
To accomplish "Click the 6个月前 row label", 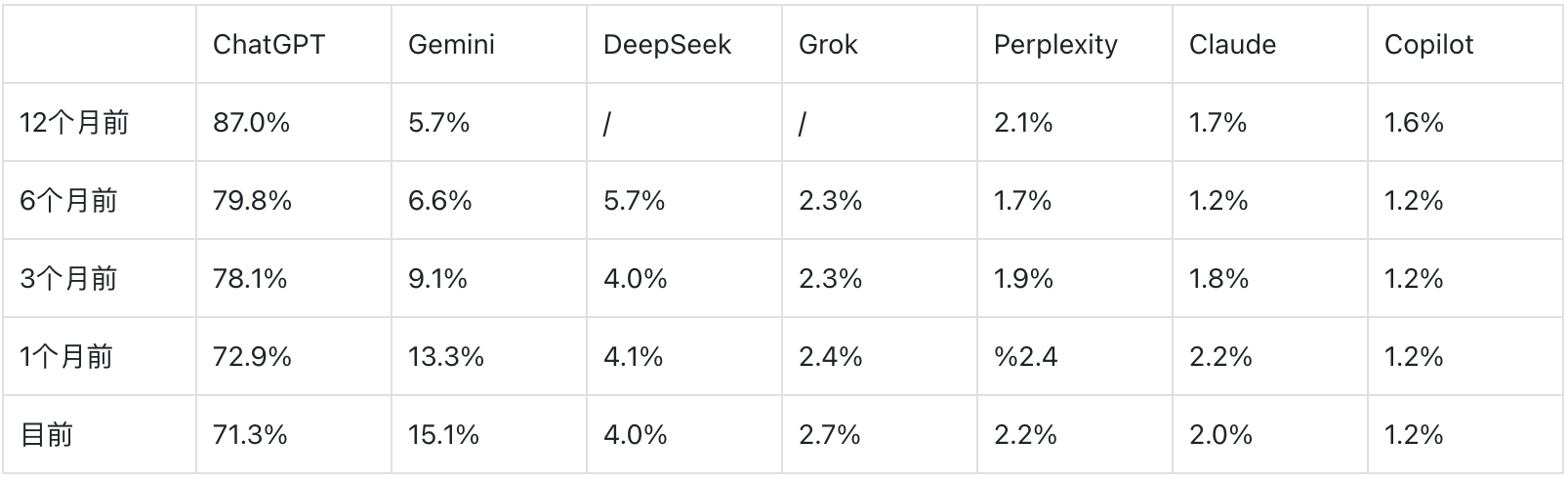I will coord(68,201).
